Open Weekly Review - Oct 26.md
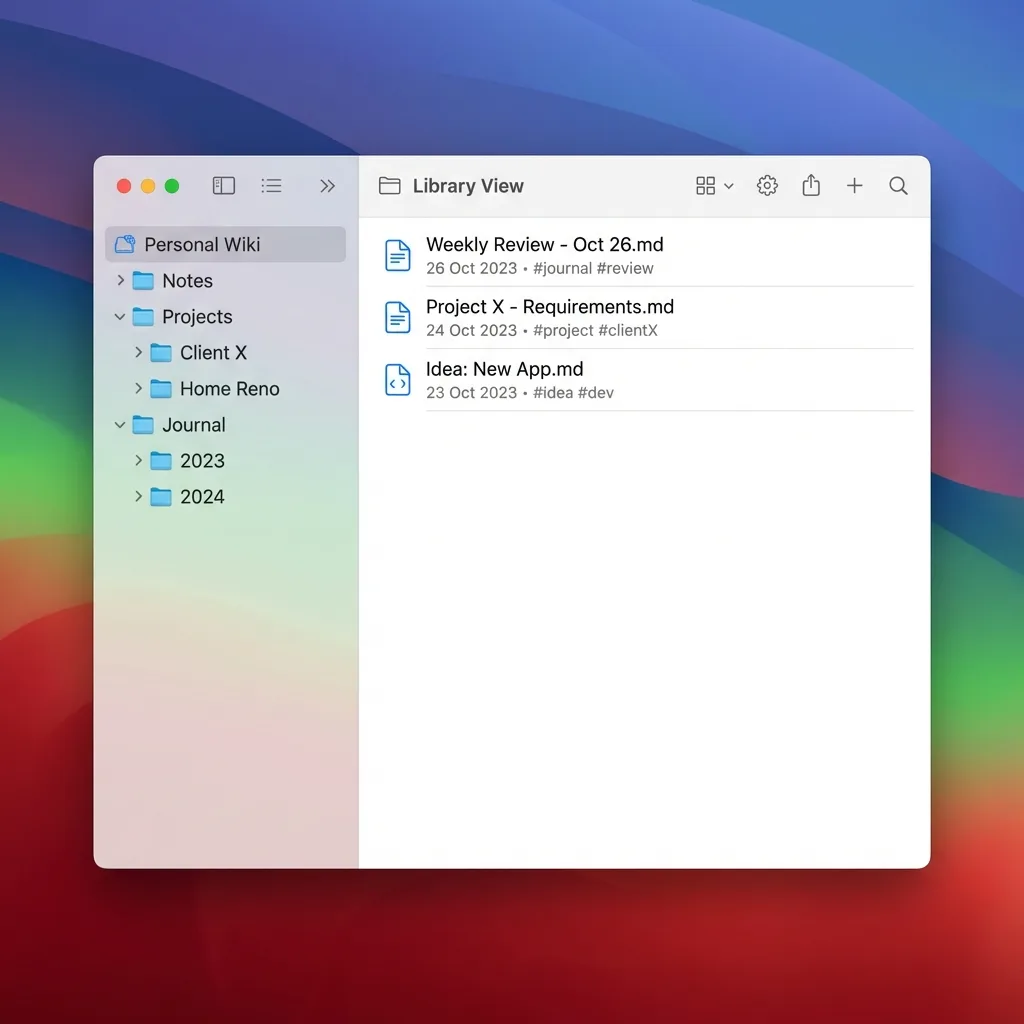Screen dimensions: 1024x1024 click(x=544, y=245)
